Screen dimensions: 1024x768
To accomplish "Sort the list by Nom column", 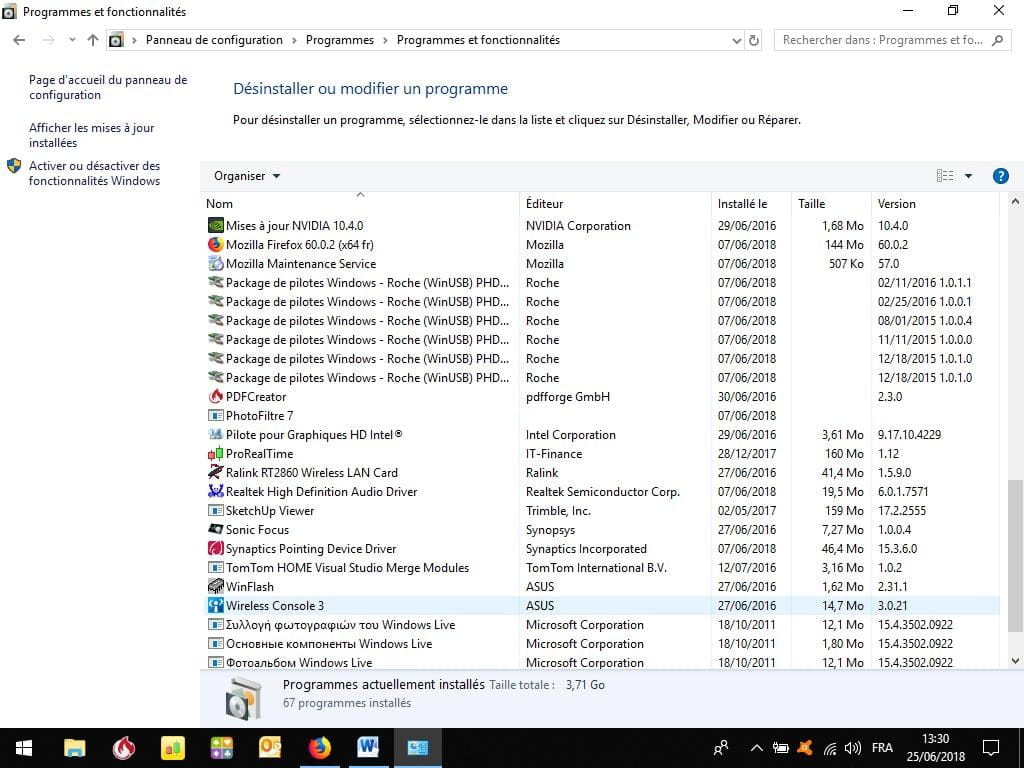I will 360,203.
